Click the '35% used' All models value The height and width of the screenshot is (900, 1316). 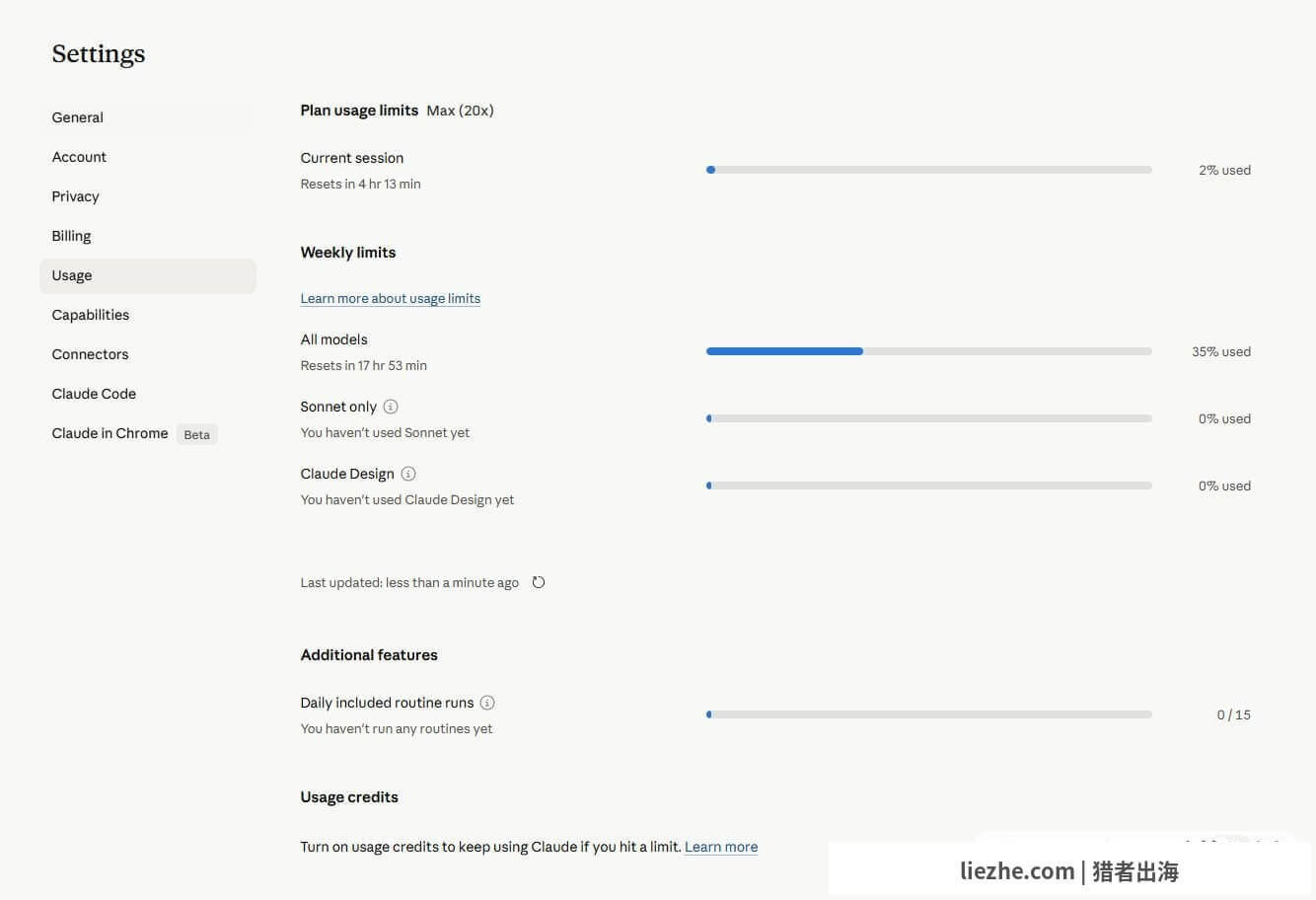1221,351
